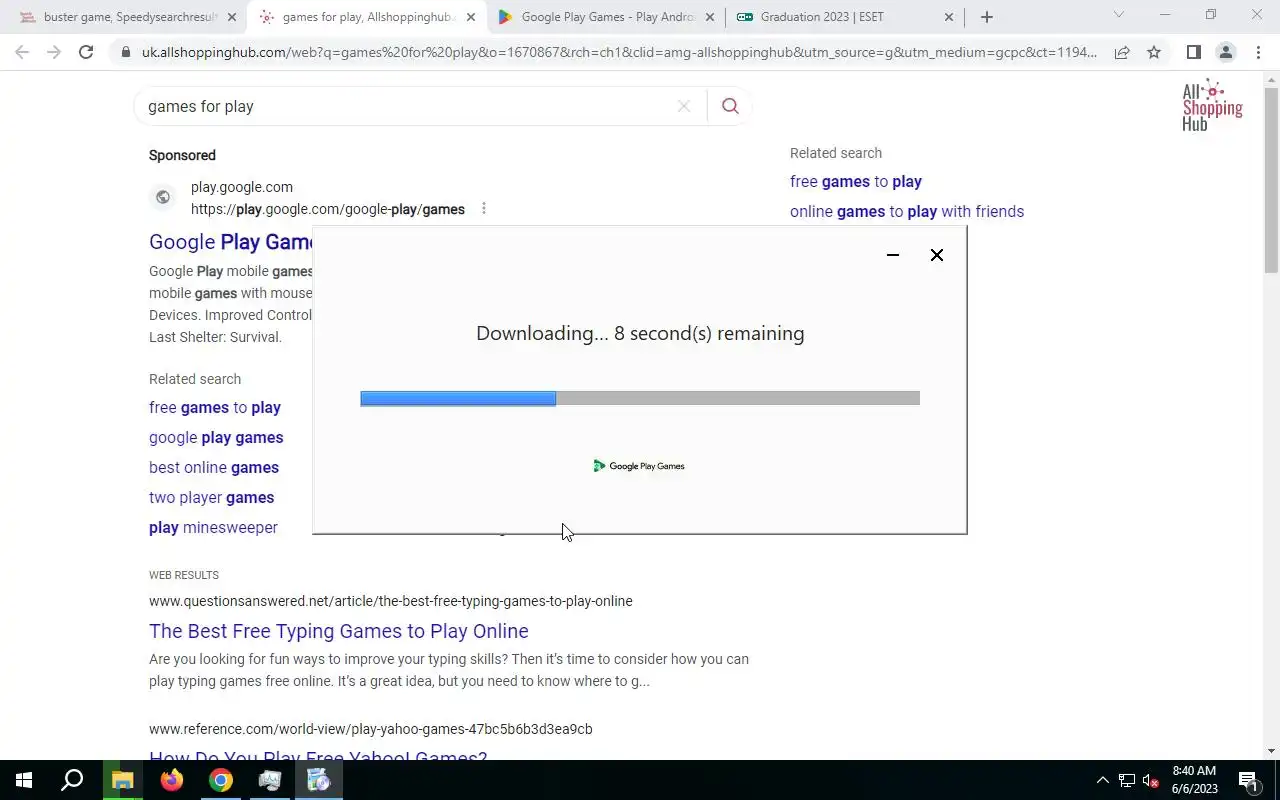1280x800 pixels.
Task: Open best online games related search
Action: [214, 467]
